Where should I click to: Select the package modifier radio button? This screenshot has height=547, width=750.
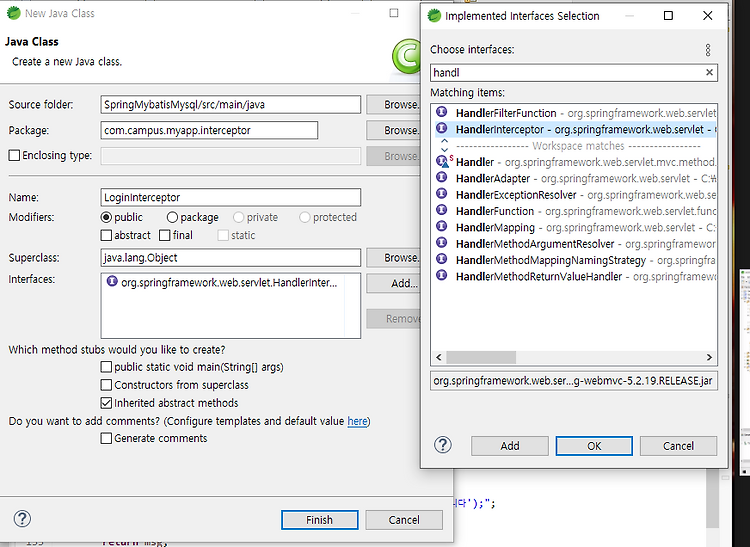click(172, 217)
